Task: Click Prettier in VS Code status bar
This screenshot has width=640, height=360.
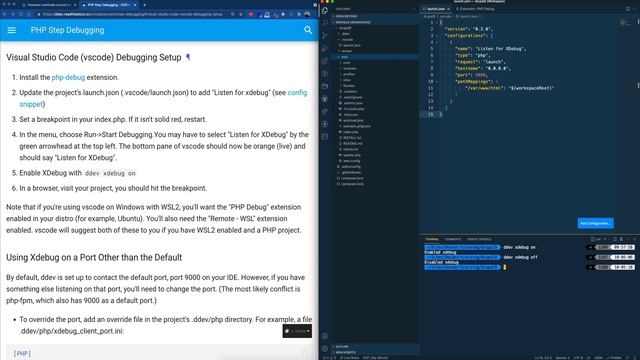Action: point(615,358)
